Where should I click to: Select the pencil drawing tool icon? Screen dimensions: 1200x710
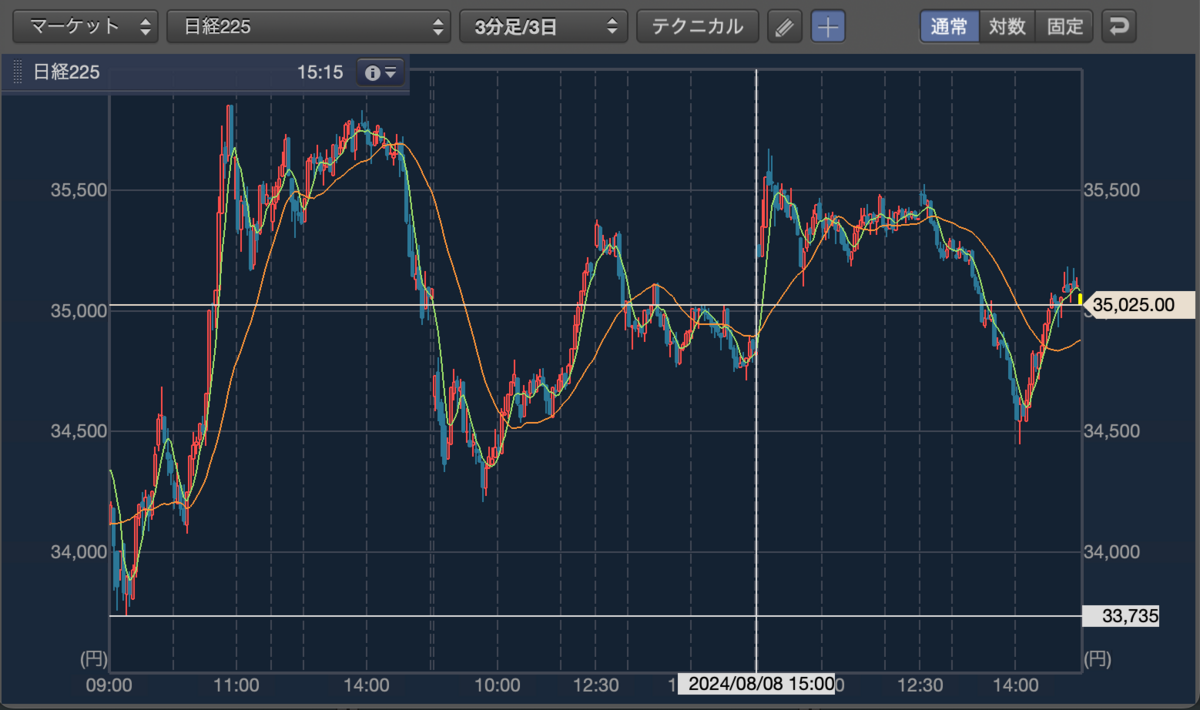tap(785, 27)
